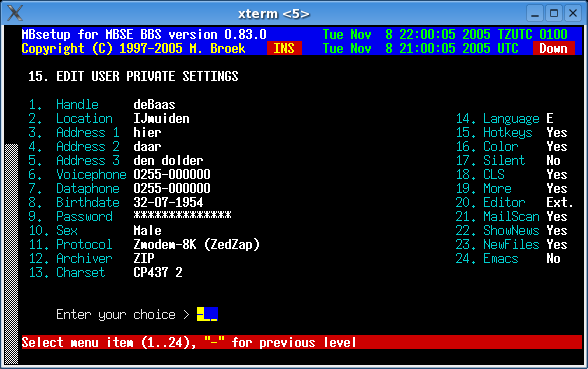588x369 pixels.
Task: Click the archiver value 'ZIP'
Action: tap(144, 258)
